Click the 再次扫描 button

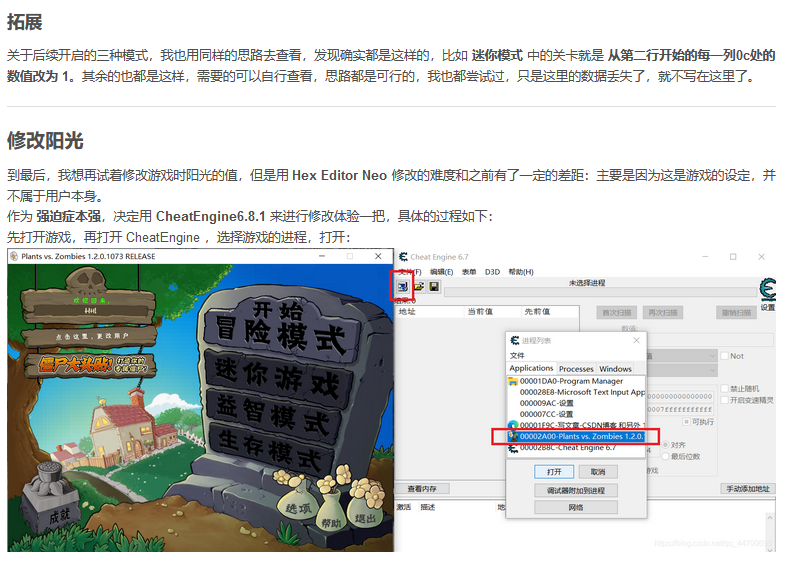[662, 313]
